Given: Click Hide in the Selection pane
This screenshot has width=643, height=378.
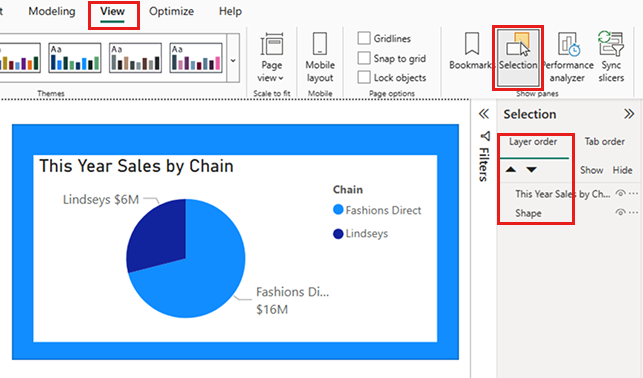Looking at the screenshot, I should [622, 170].
